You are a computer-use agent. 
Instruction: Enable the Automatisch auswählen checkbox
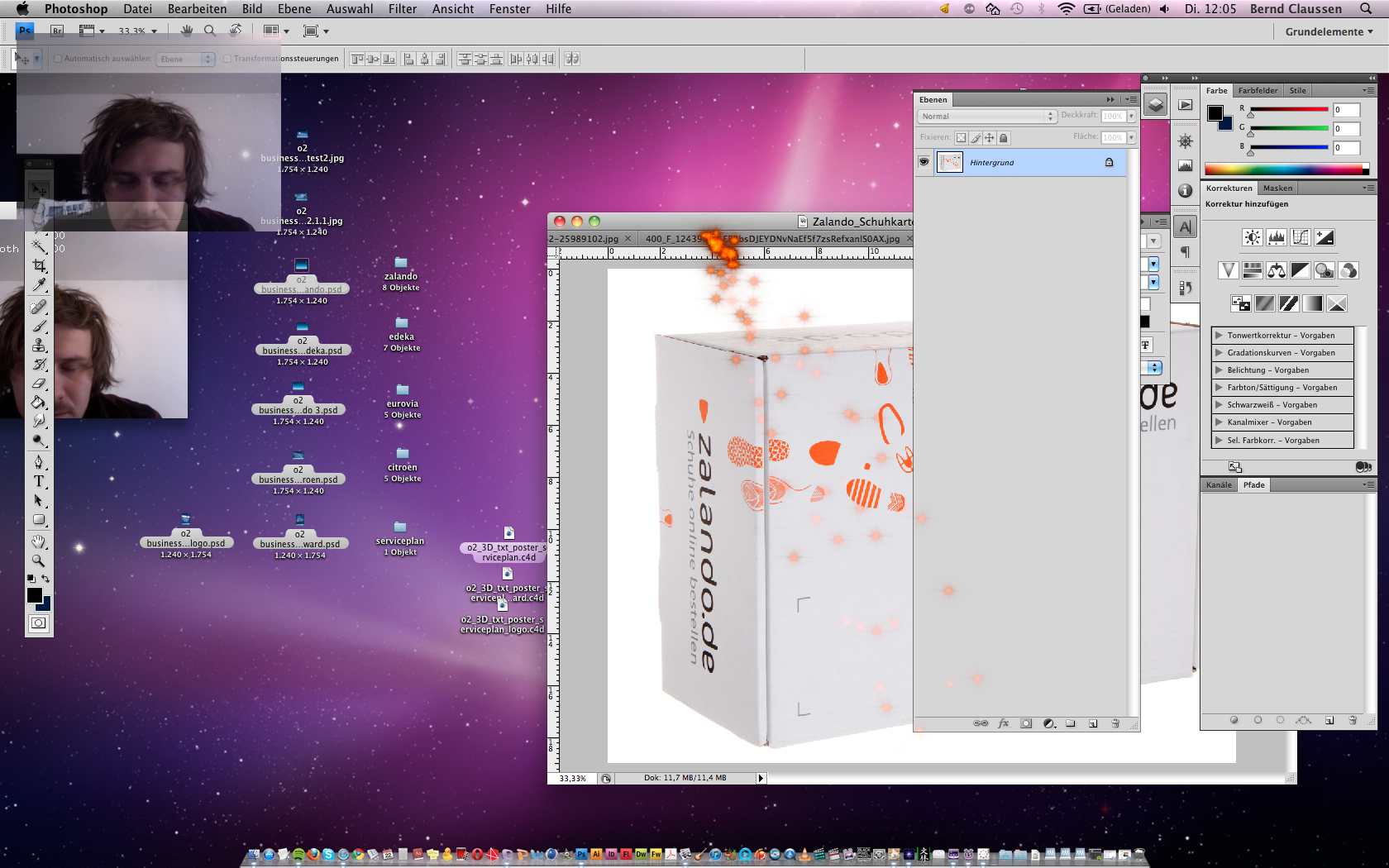point(58,59)
